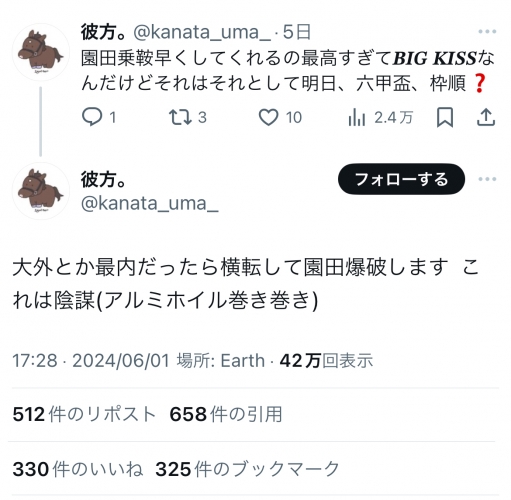Open the second tweet's horse avatar
511x500 pixels.
pos(41,191)
